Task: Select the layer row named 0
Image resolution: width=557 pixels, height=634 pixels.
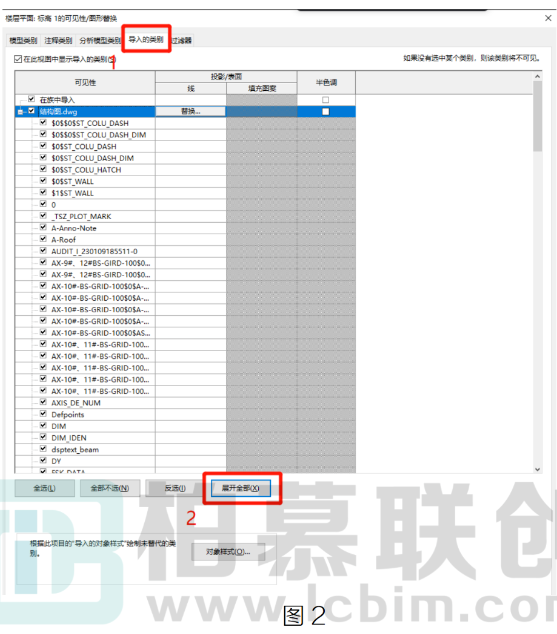Action: point(54,205)
